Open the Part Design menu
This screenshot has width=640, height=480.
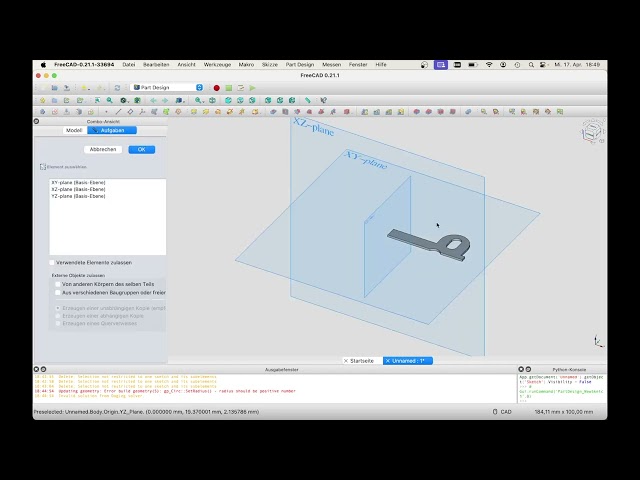point(300,64)
